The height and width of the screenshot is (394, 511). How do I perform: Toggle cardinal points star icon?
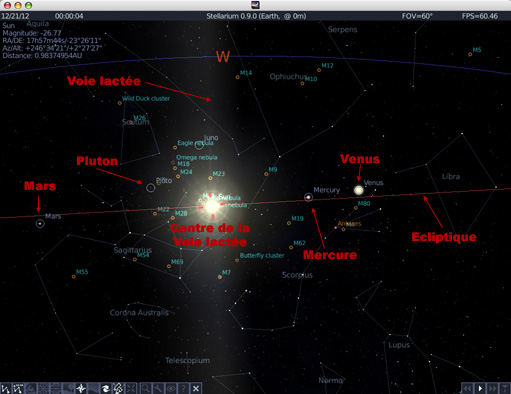click(x=81, y=388)
